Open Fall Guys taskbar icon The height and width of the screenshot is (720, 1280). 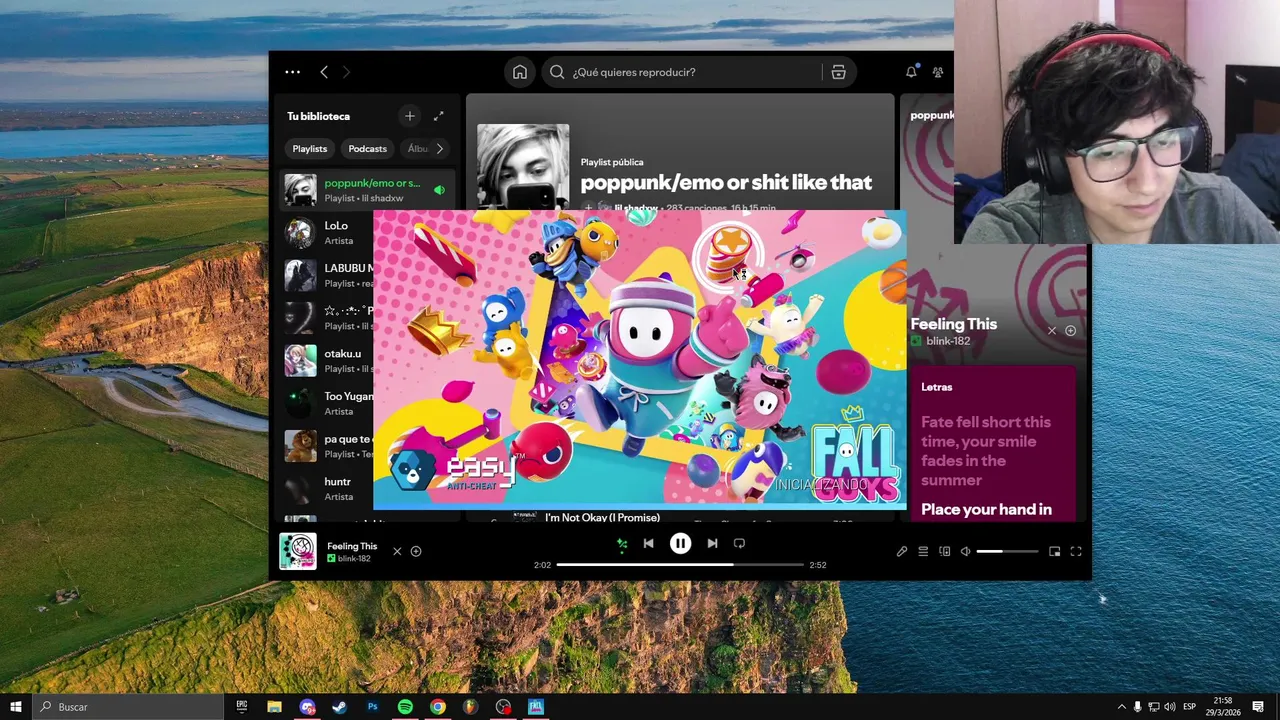coord(536,707)
